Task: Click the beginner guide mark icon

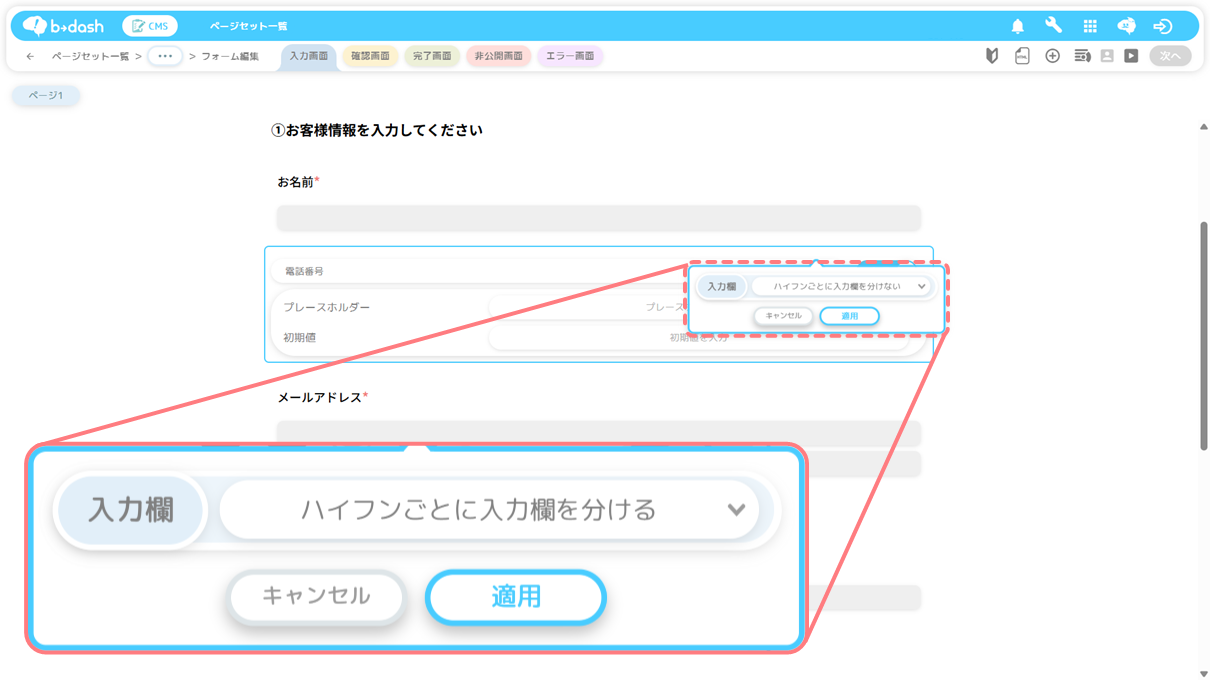Action: tap(992, 56)
